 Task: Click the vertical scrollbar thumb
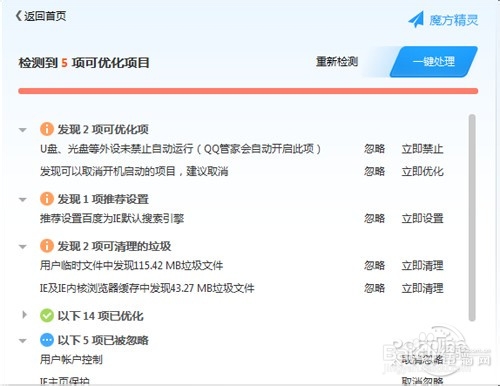[472, 218]
